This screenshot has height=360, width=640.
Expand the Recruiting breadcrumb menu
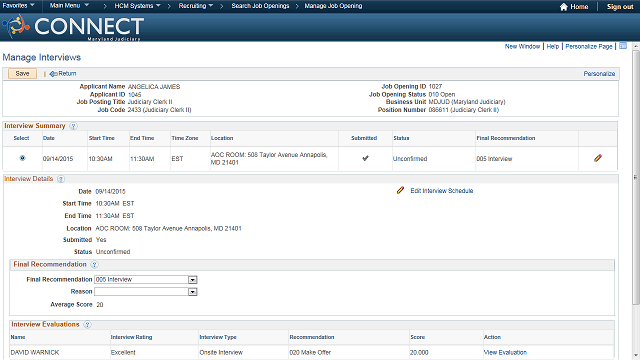click(196, 6)
